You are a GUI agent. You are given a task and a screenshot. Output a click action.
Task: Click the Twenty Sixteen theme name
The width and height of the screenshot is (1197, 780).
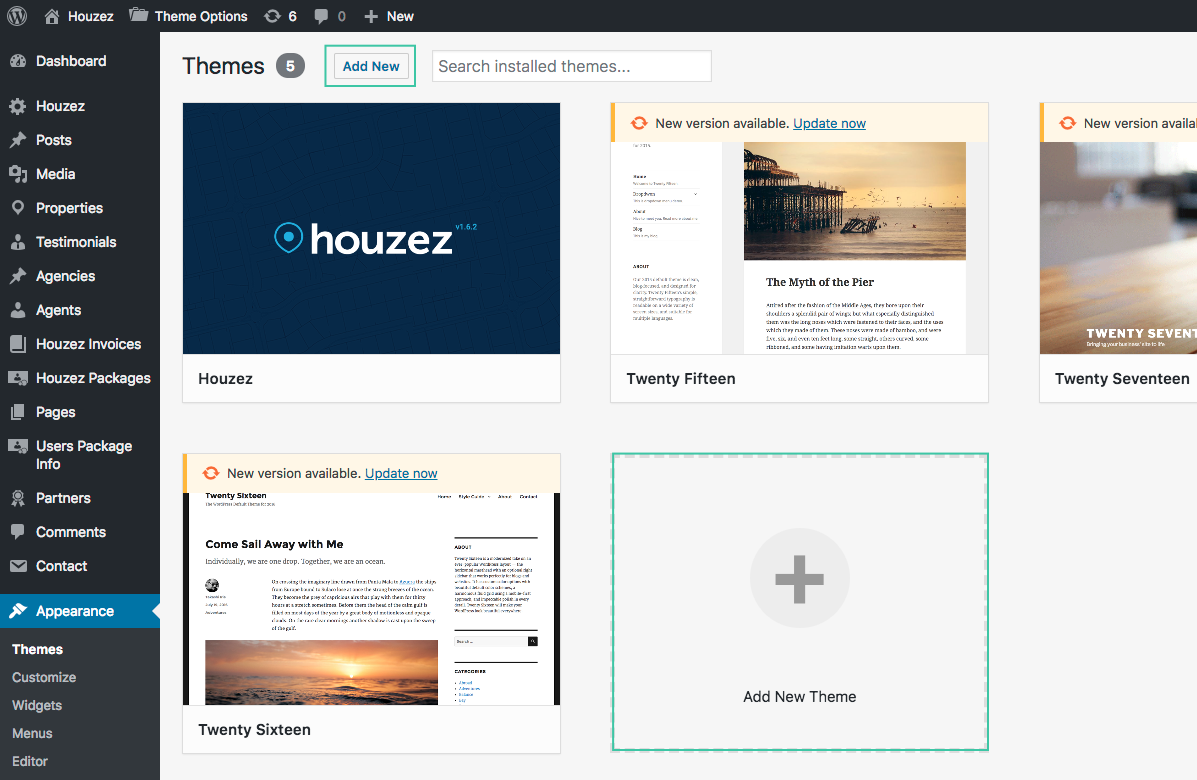[x=254, y=730]
